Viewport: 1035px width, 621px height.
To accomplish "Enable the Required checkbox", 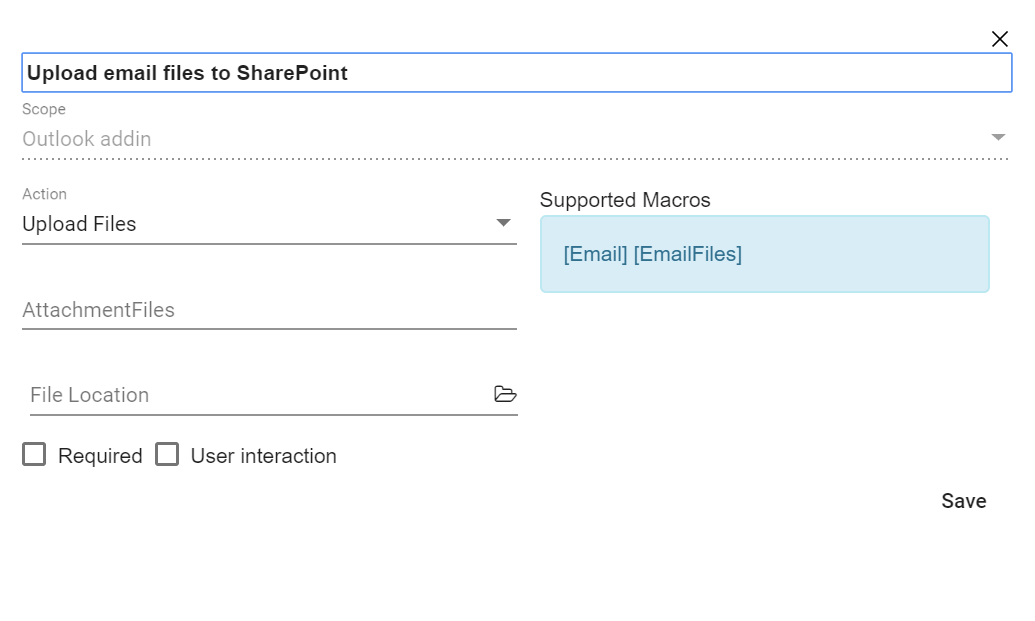I will pyautogui.click(x=34, y=455).
